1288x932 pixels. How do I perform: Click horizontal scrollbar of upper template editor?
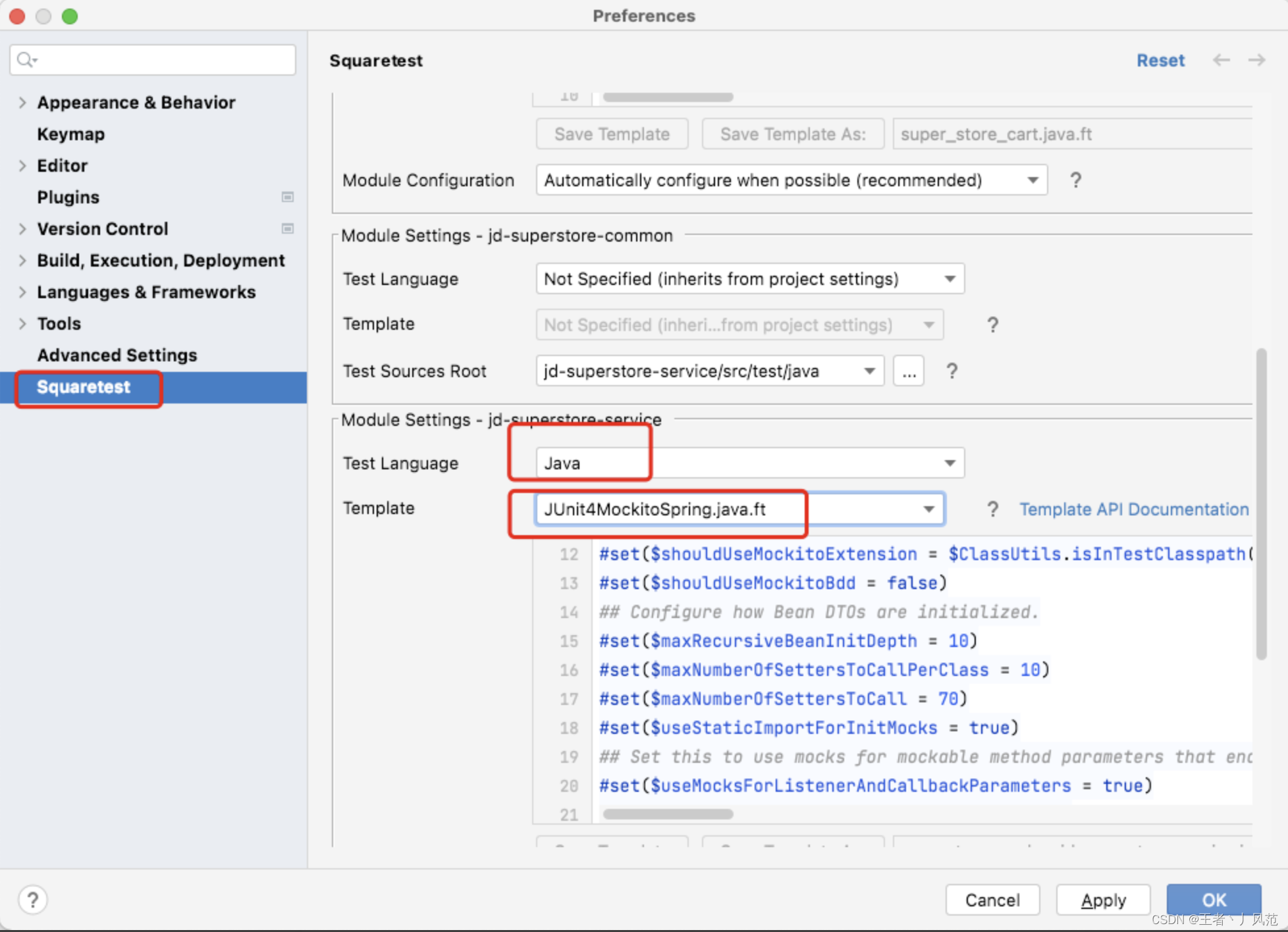668,97
